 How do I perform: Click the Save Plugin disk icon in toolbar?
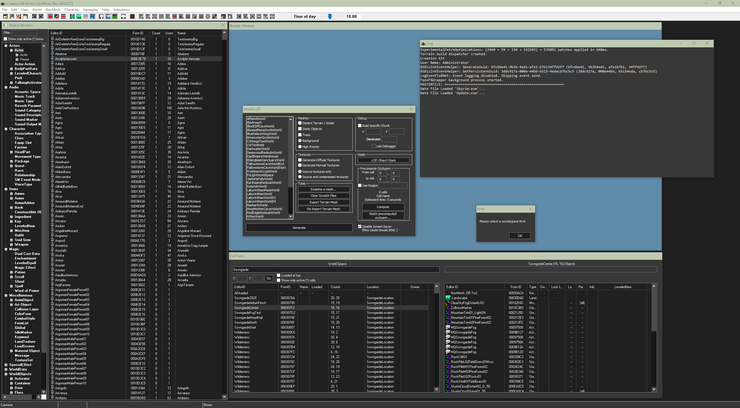(x=14, y=16)
